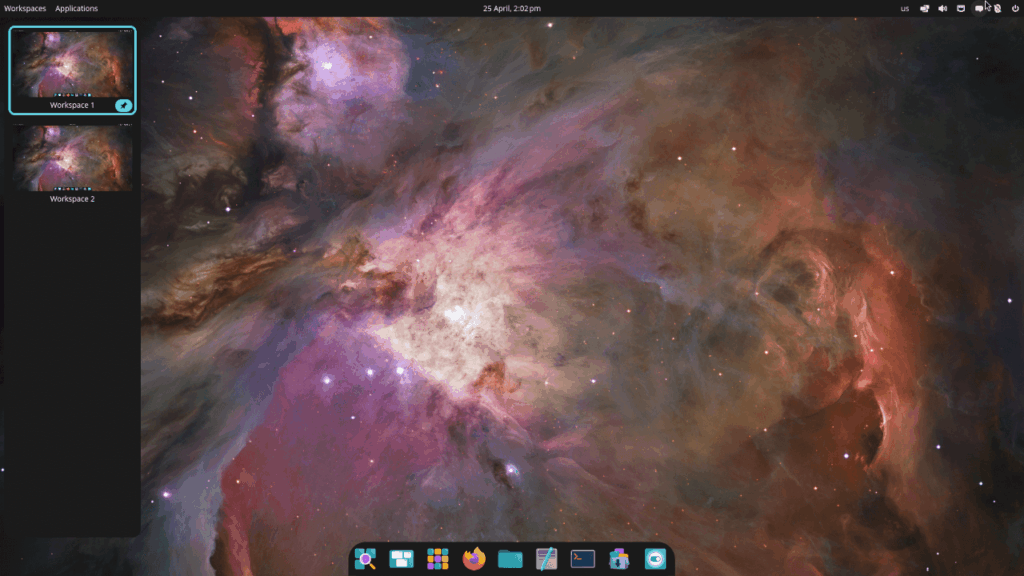Click the date and time in top bar
This screenshot has width=1024, height=576.
tap(511, 8)
